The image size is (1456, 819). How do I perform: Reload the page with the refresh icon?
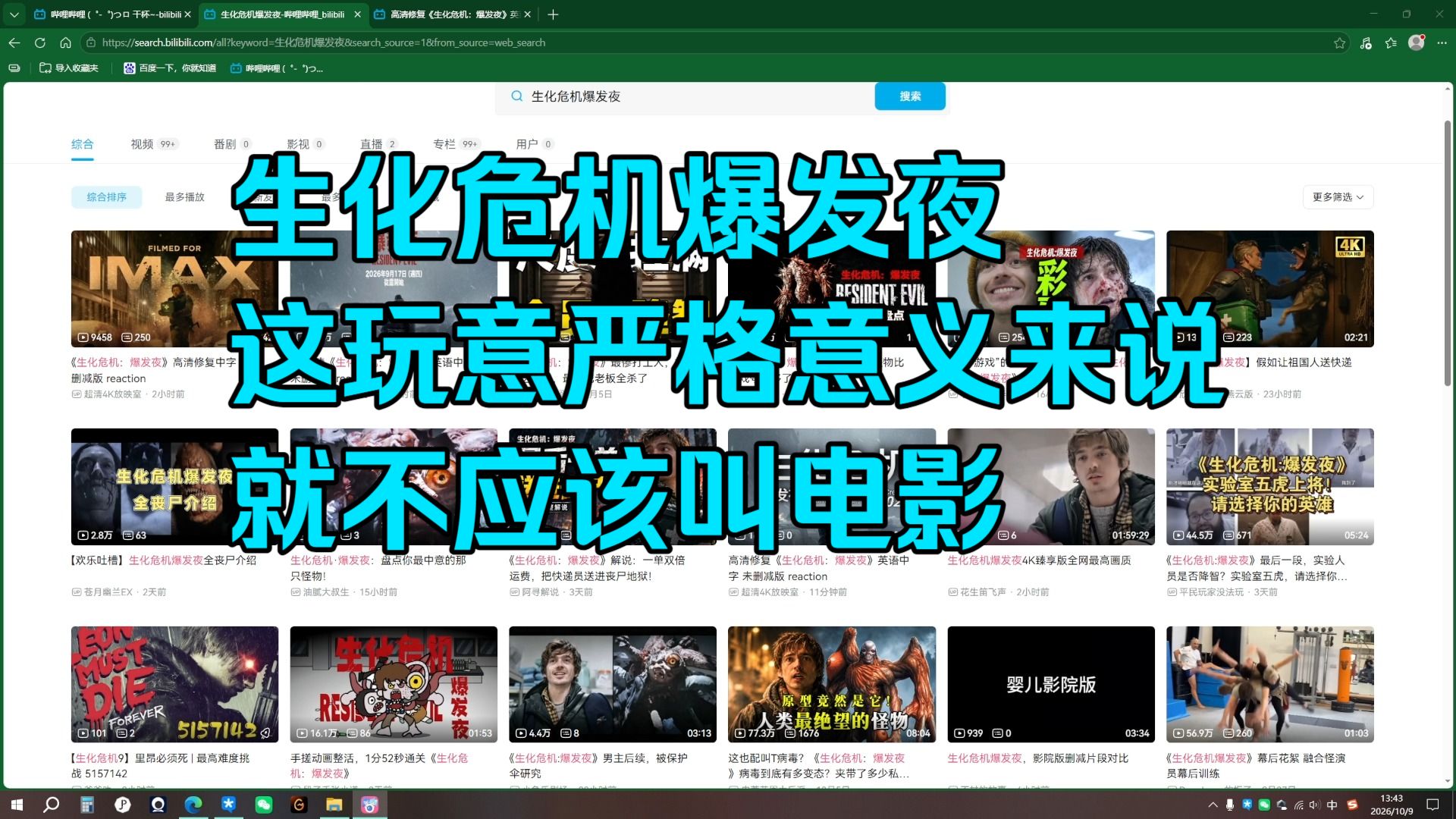pos(40,42)
